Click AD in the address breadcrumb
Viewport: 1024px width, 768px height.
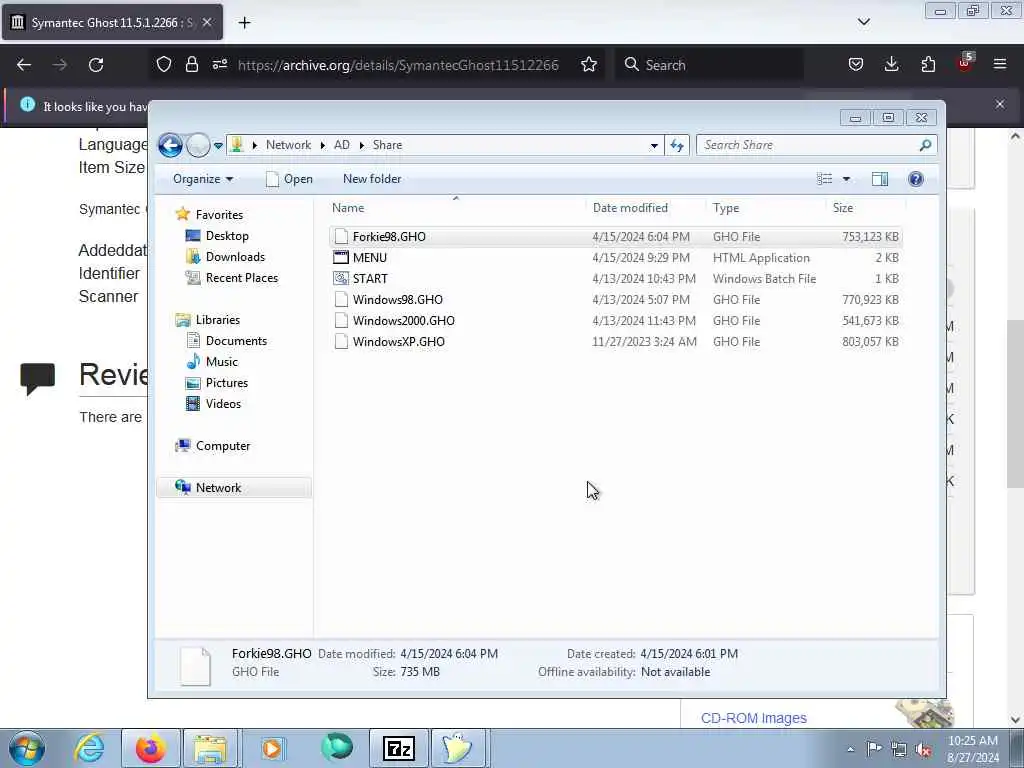(x=342, y=145)
